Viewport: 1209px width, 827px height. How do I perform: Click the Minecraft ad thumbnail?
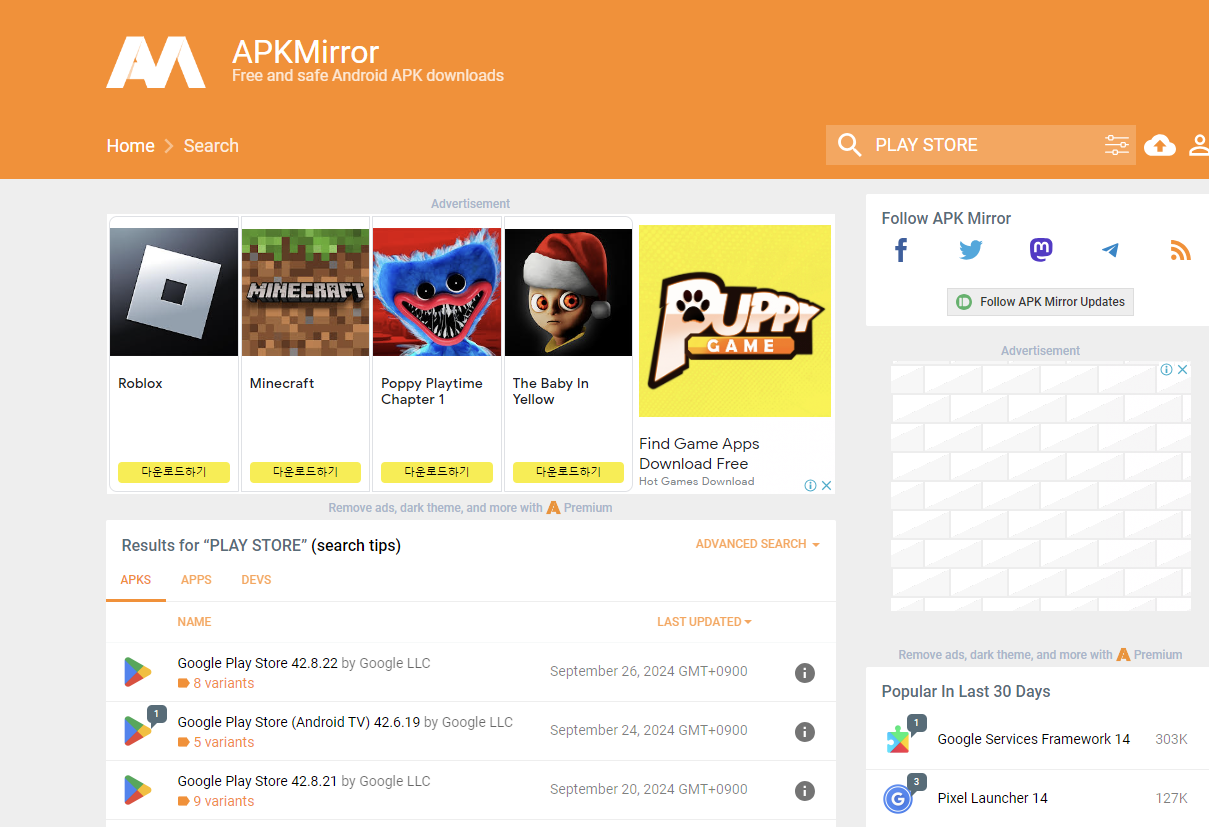click(306, 292)
